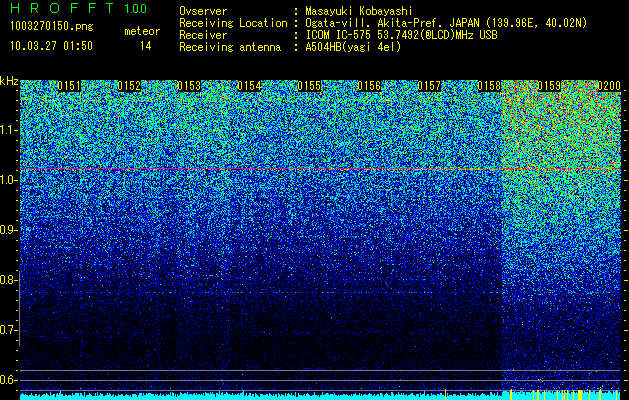Click the red horizontal signal line near 1.0 kHz
Viewport: 629px width, 400px height.
click(320, 169)
